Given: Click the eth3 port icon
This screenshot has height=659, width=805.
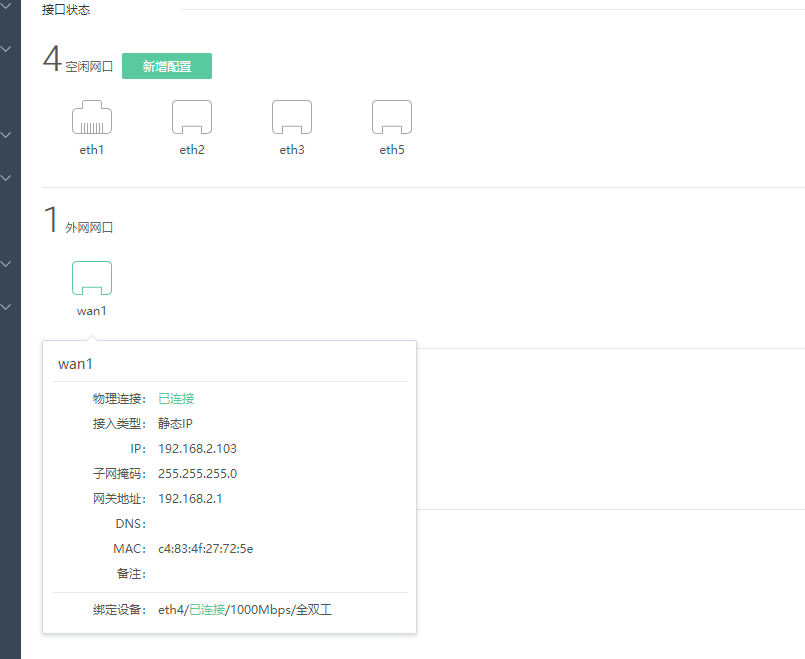Looking at the screenshot, I should pos(292,118).
